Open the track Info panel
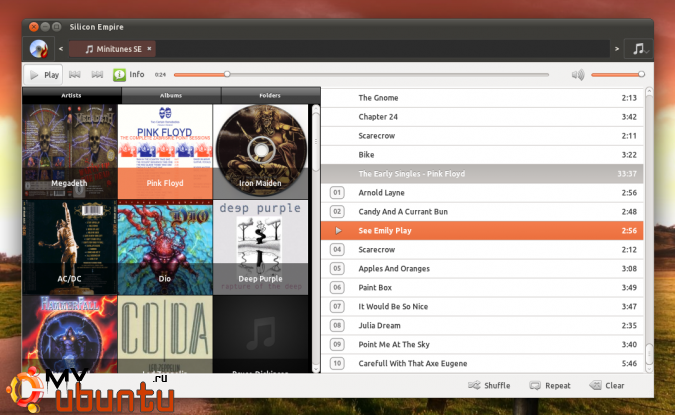This screenshot has height=415, width=675. click(x=128, y=74)
